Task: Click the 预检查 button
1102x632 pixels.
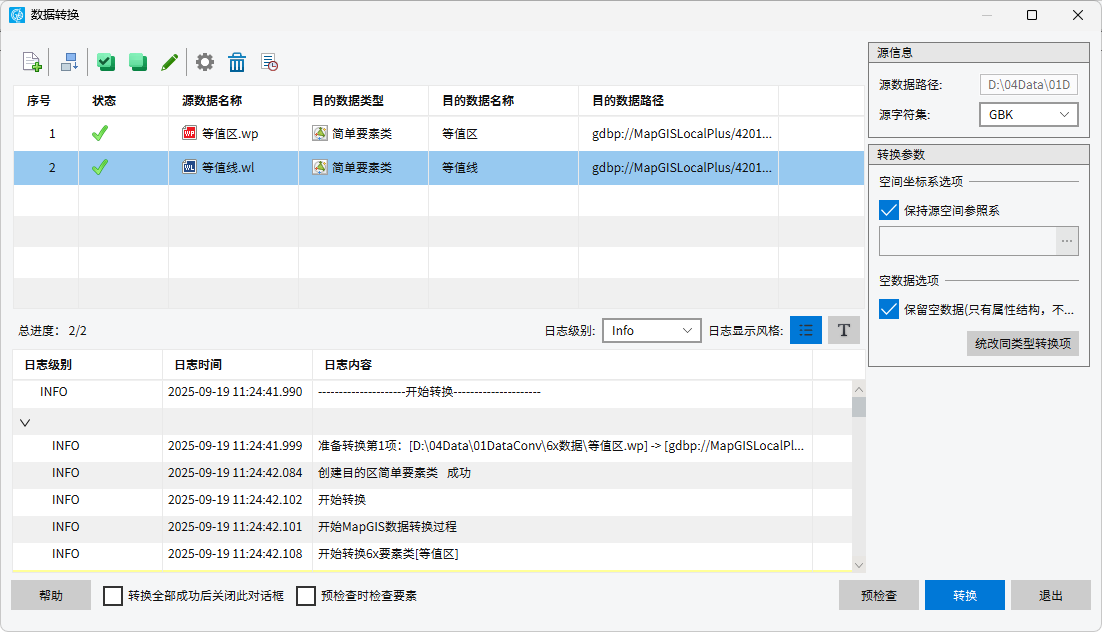Action: click(878, 596)
